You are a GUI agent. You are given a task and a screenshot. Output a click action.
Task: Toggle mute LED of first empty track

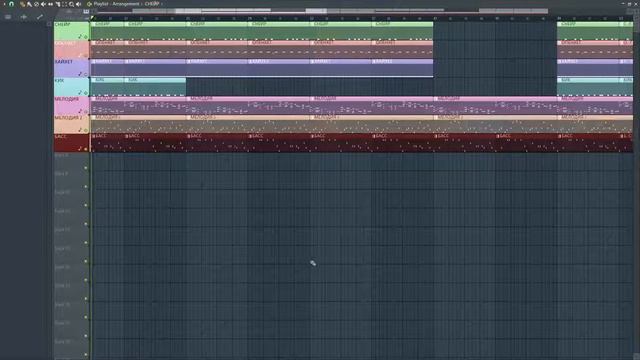coord(86,168)
